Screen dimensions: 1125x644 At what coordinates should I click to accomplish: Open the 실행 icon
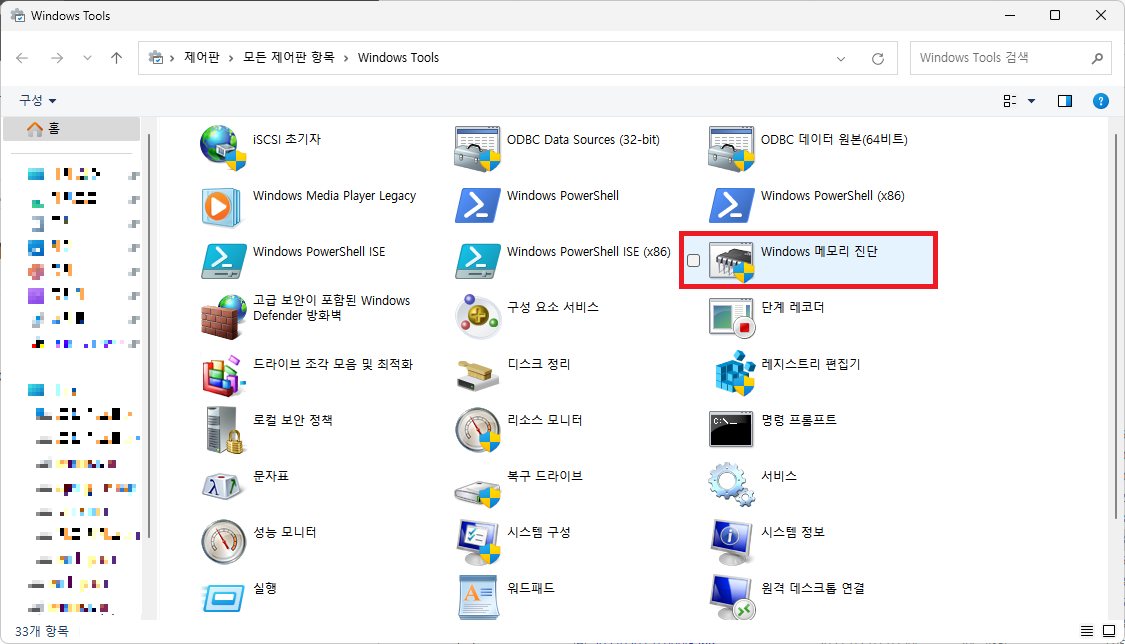(x=223, y=597)
